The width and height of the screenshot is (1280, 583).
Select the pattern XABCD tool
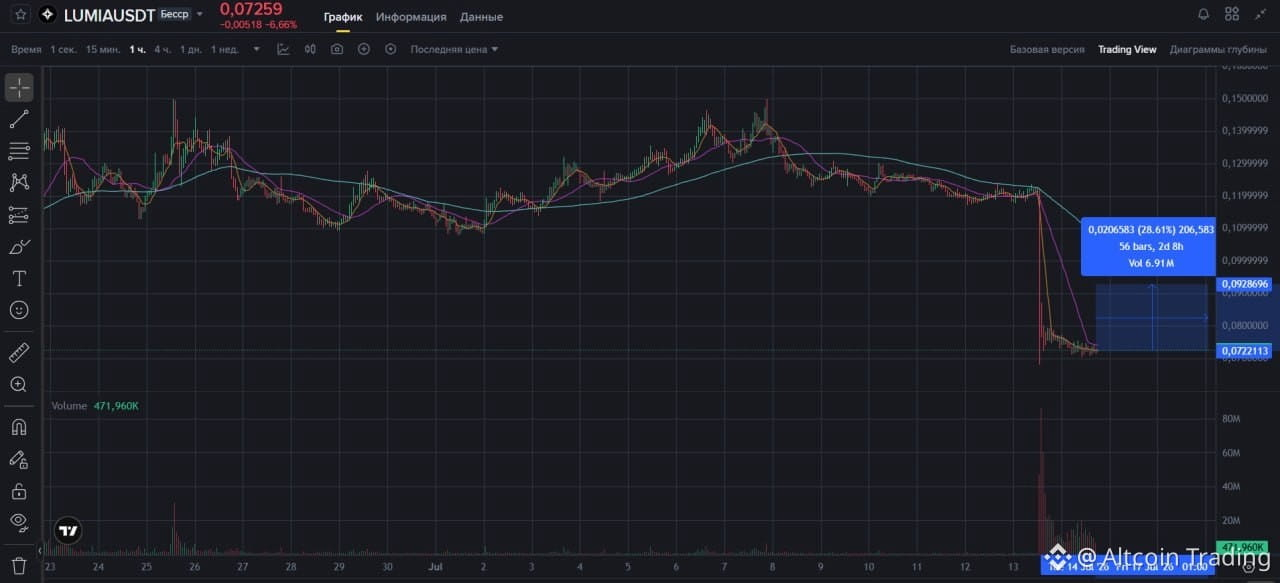tap(19, 183)
